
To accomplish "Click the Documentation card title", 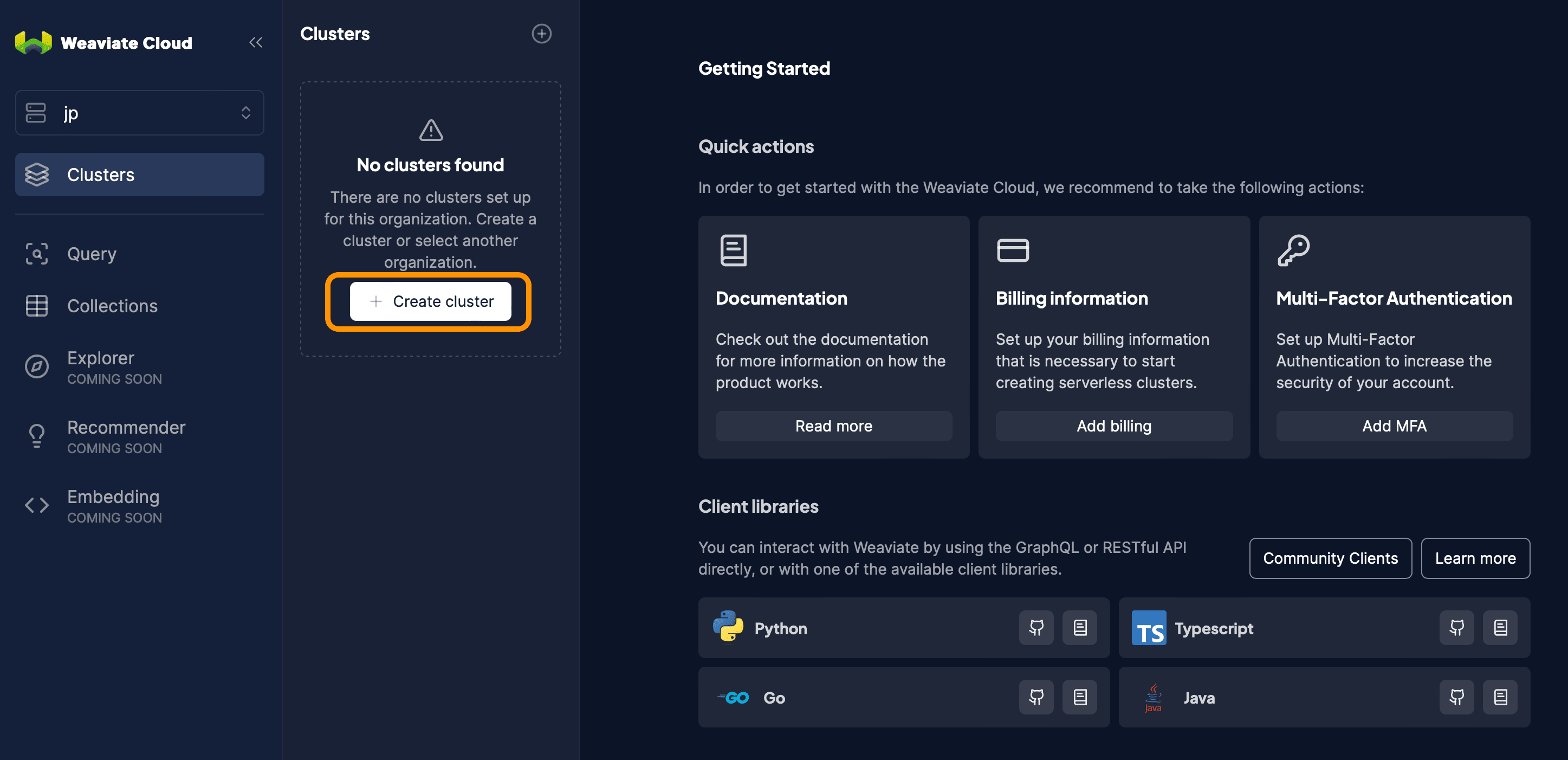I will (781, 298).
